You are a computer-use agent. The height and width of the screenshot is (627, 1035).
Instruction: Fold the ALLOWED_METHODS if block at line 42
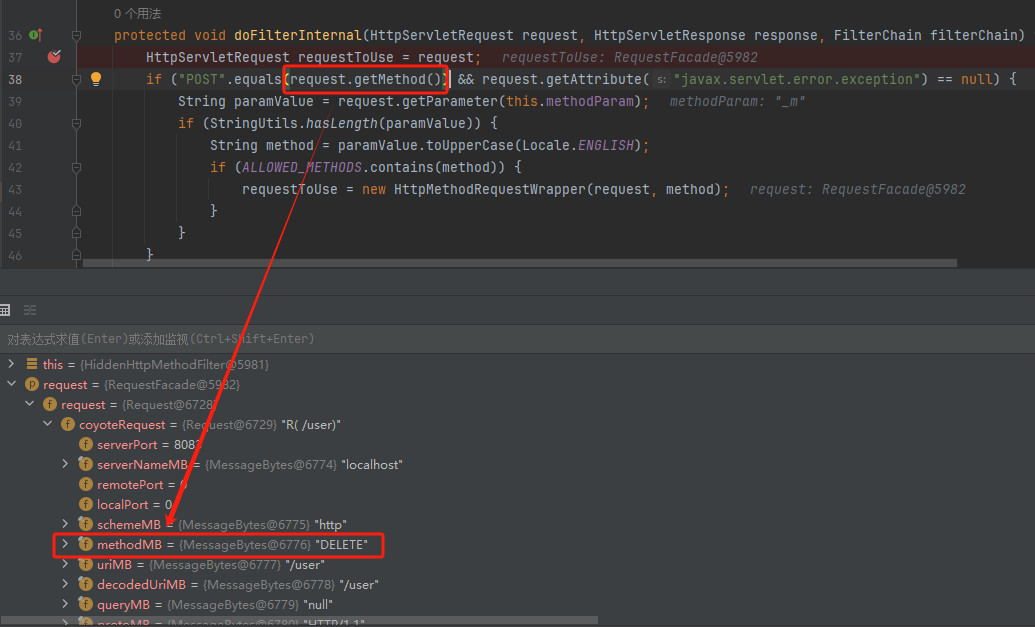77,168
